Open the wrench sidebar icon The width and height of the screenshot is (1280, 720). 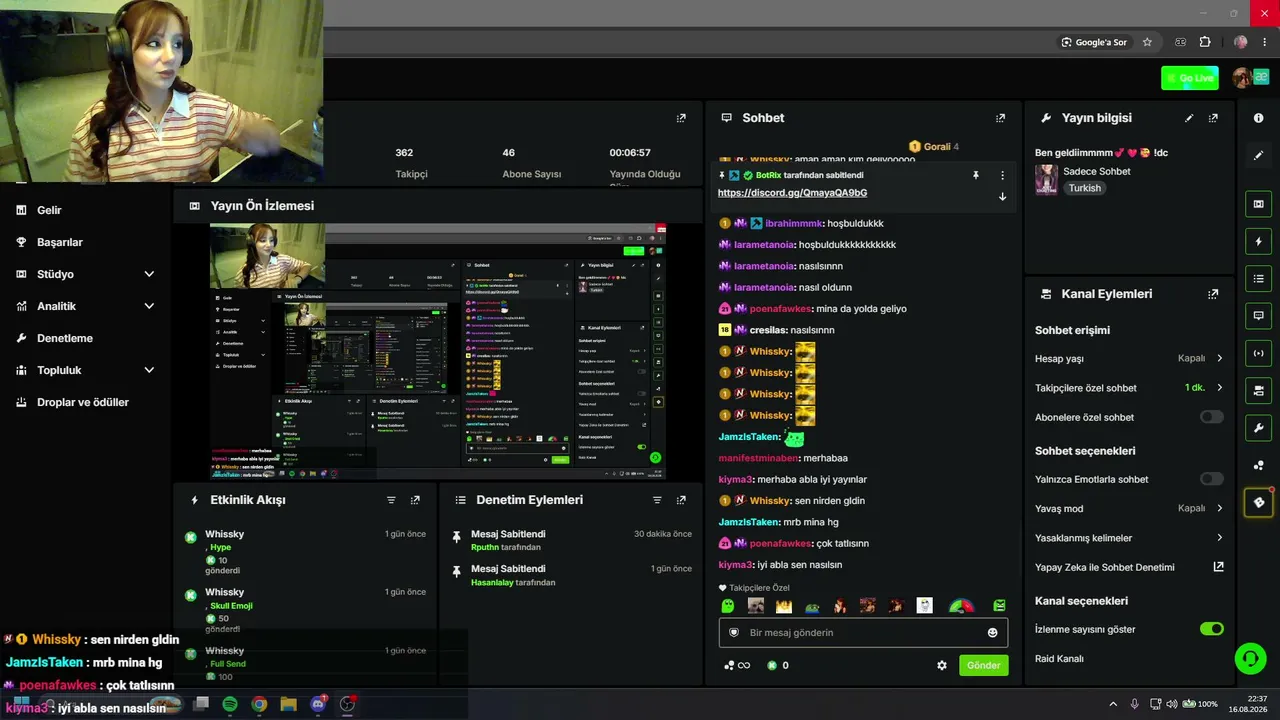pos(1258,428)
